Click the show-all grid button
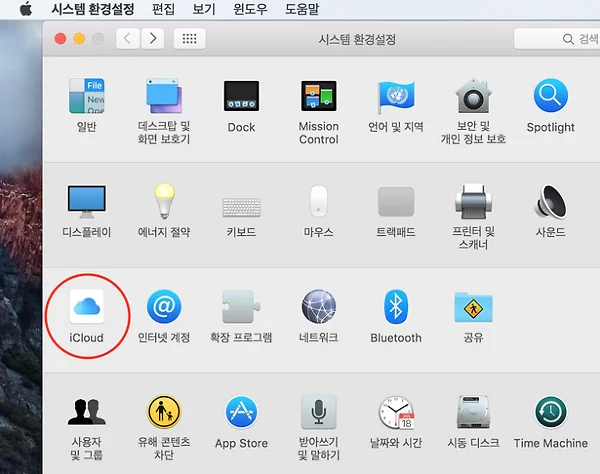Viewport: 600px width, 474px height. (189, 38)
